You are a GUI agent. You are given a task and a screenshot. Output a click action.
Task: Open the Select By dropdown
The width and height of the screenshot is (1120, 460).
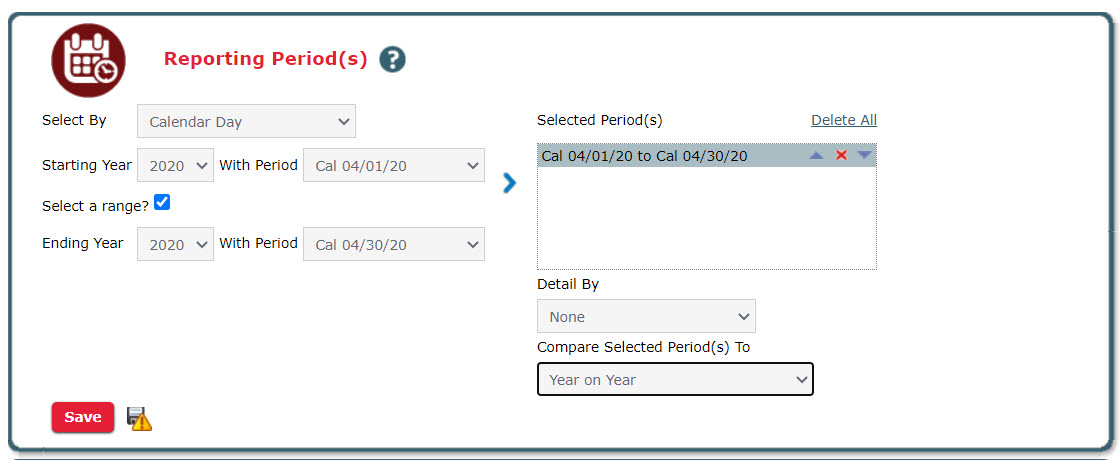tap(246, 122)
